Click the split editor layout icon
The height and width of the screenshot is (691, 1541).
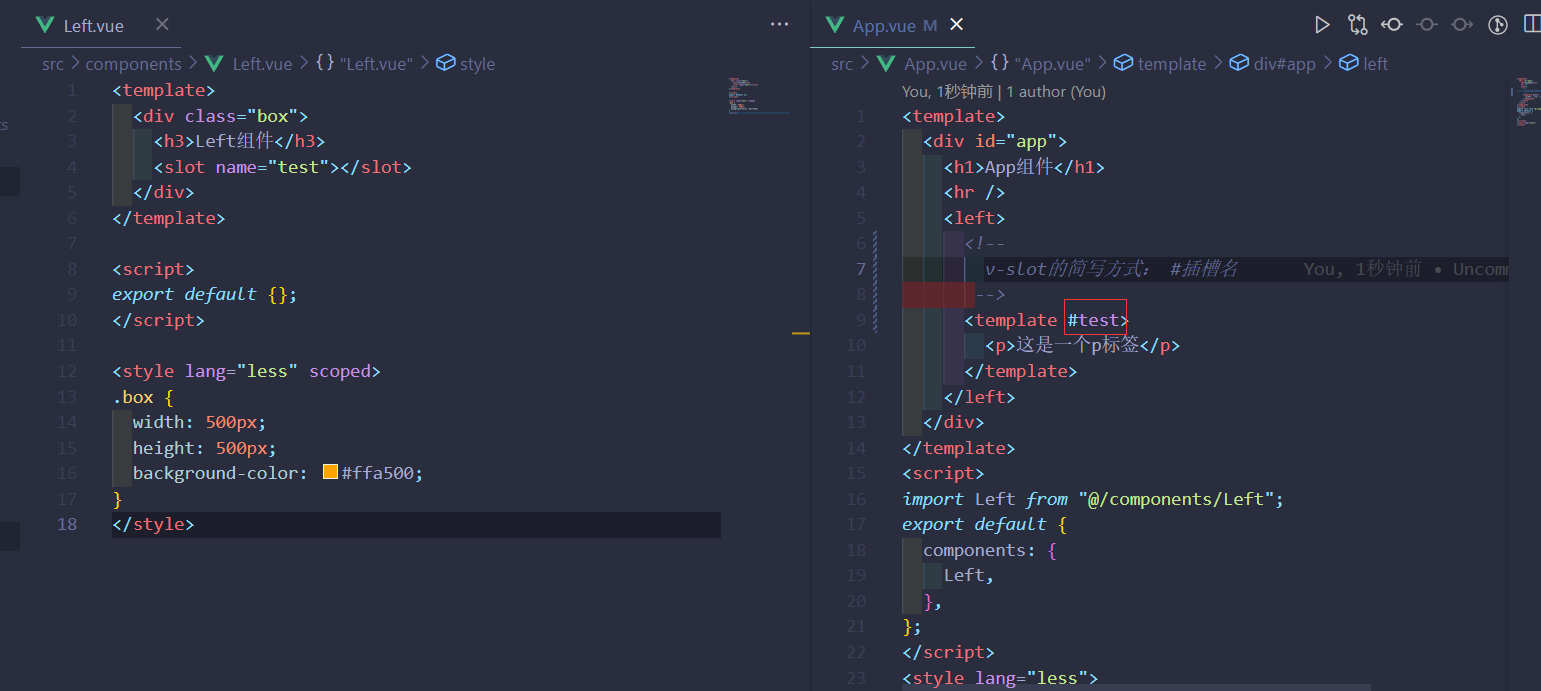(x=1531, y=24)
